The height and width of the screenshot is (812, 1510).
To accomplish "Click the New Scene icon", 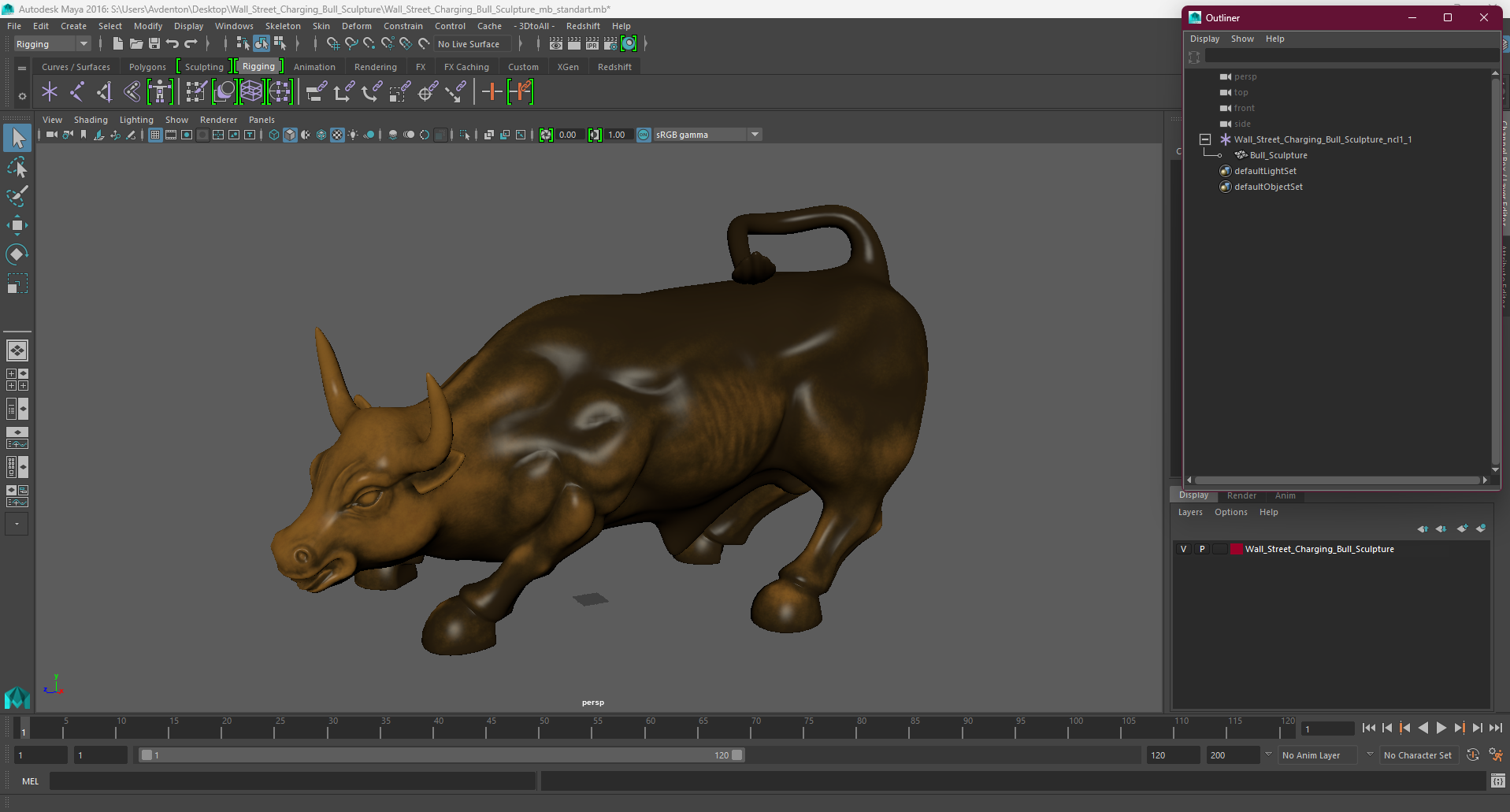I will [117, 44].
